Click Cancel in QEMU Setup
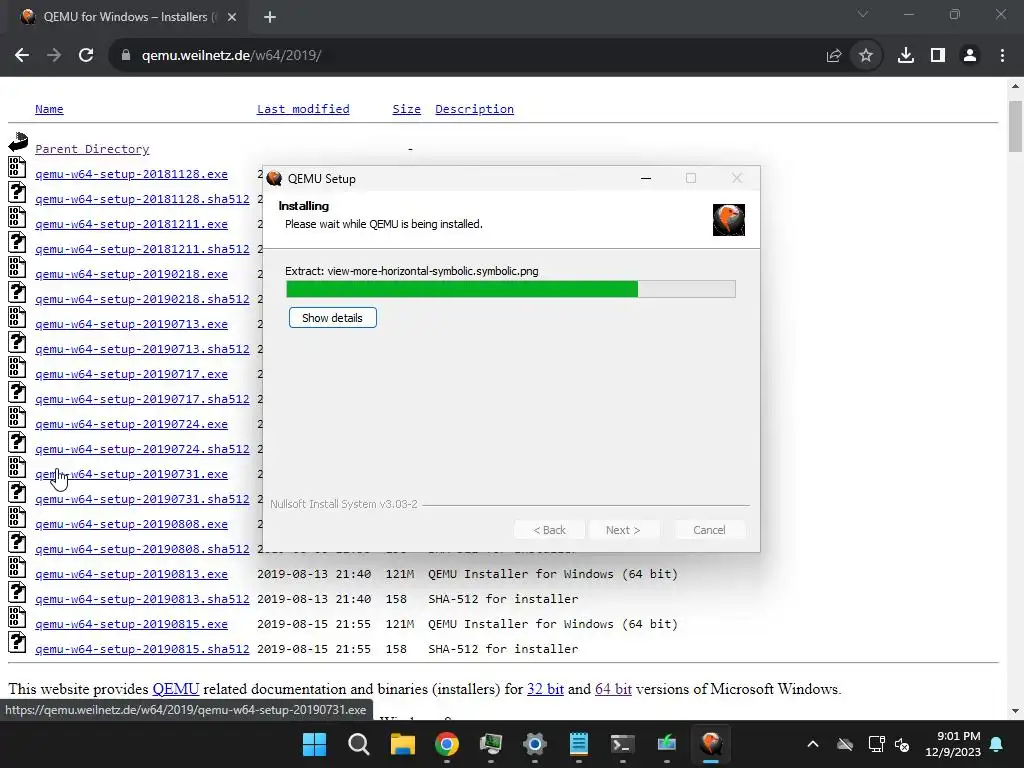The image size is (1024, 768). click(x=709, y=530)
